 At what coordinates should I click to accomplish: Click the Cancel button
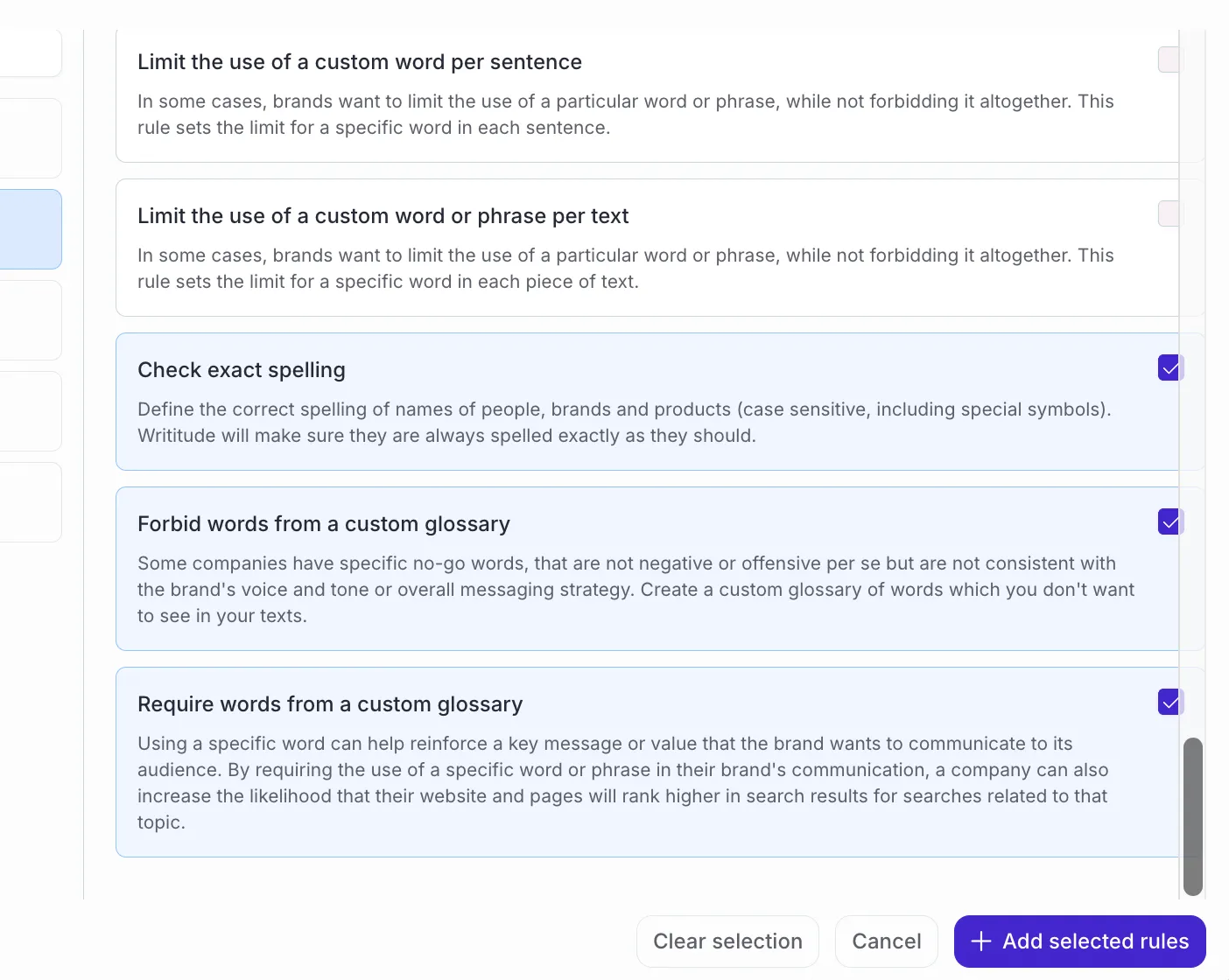click(x=886, y=941)
